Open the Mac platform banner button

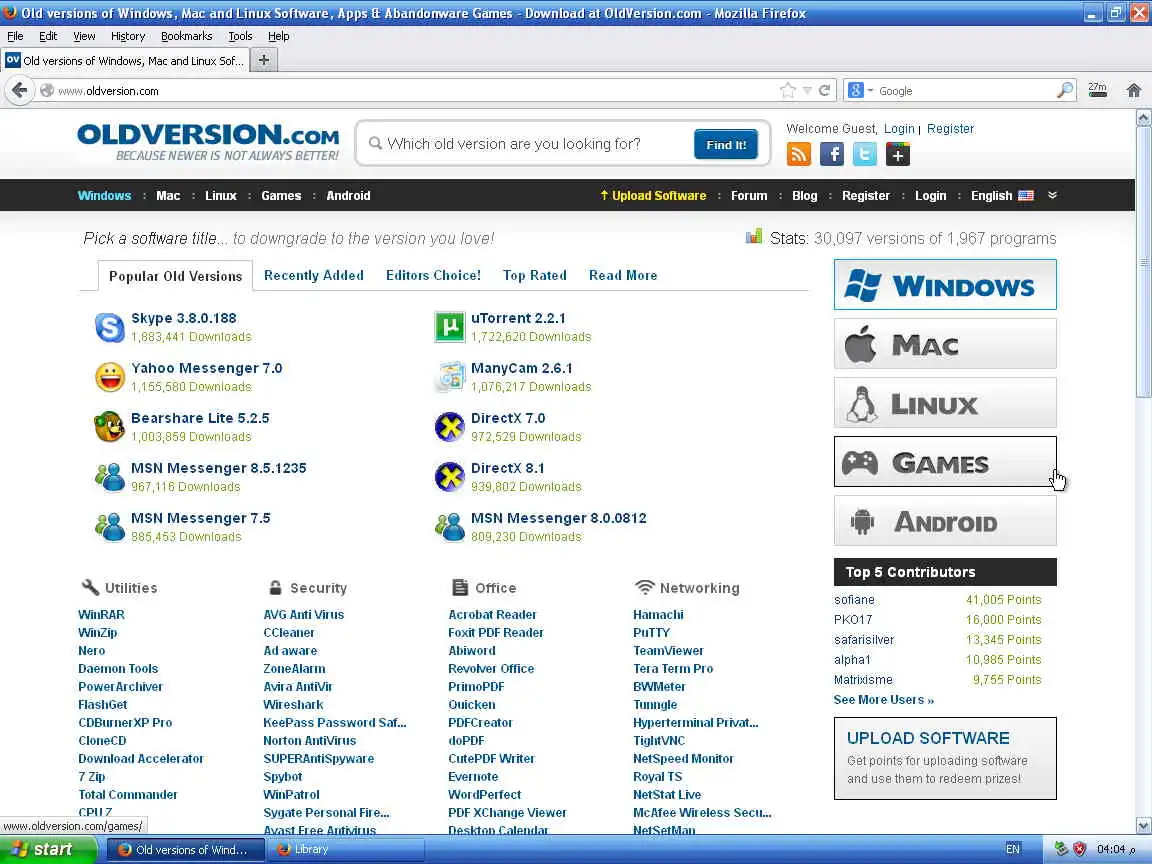pos(945,344)
